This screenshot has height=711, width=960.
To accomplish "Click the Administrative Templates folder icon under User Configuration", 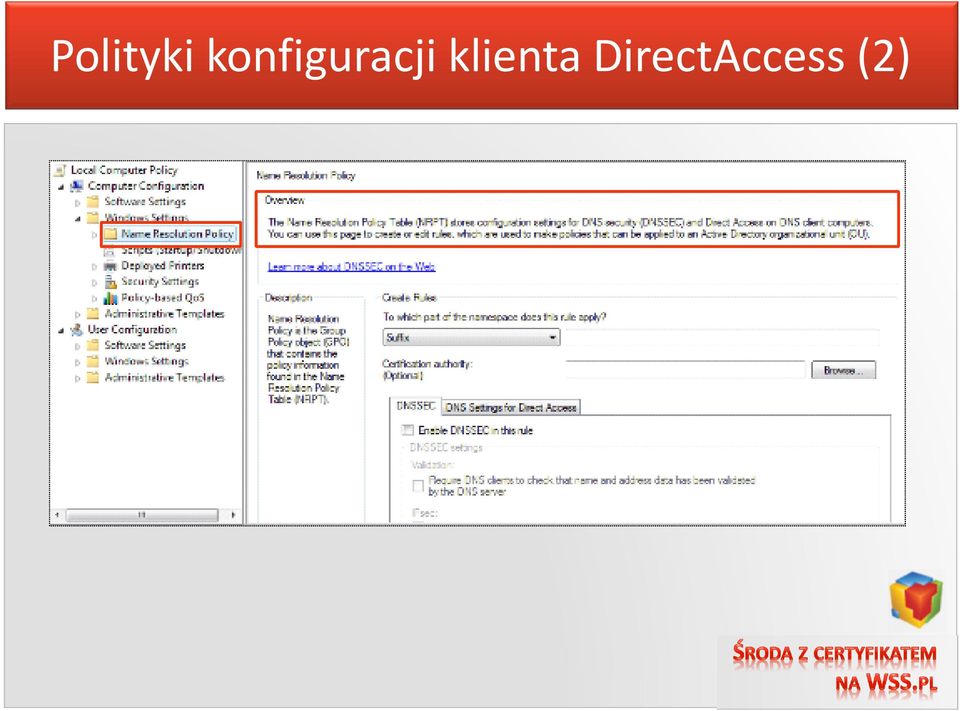I will pos(93,377).
